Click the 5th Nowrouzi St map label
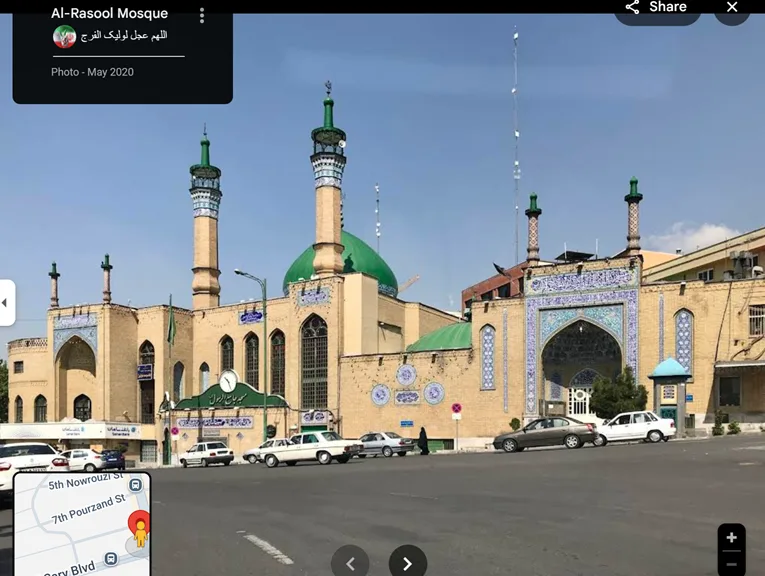Viewport: 765px width, 576px height. (85, 485)
